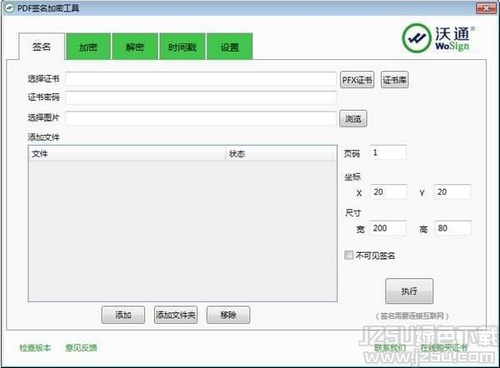Viewport: 500px width, 368px height.
Task: Click the app icon in title bar
Action: click(10, 8)
